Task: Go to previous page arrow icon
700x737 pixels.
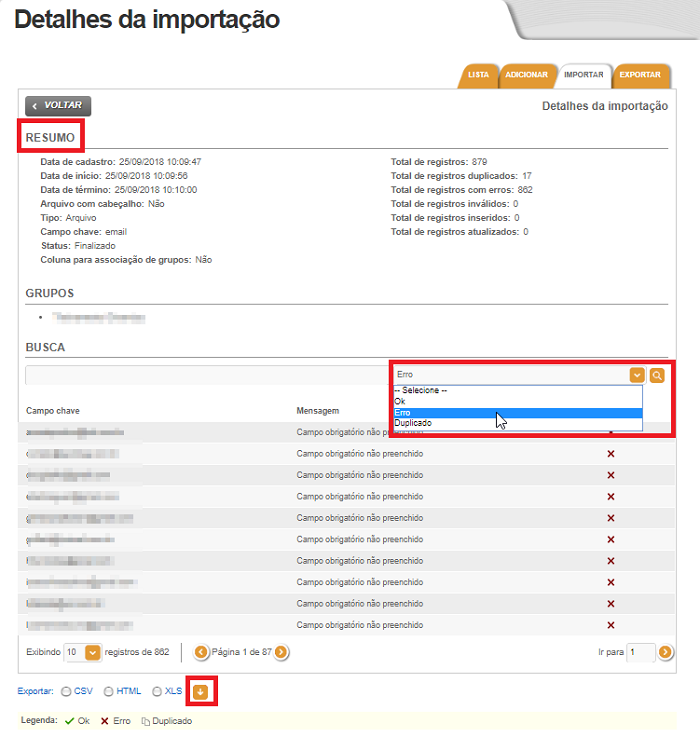Action: (201, 652)
